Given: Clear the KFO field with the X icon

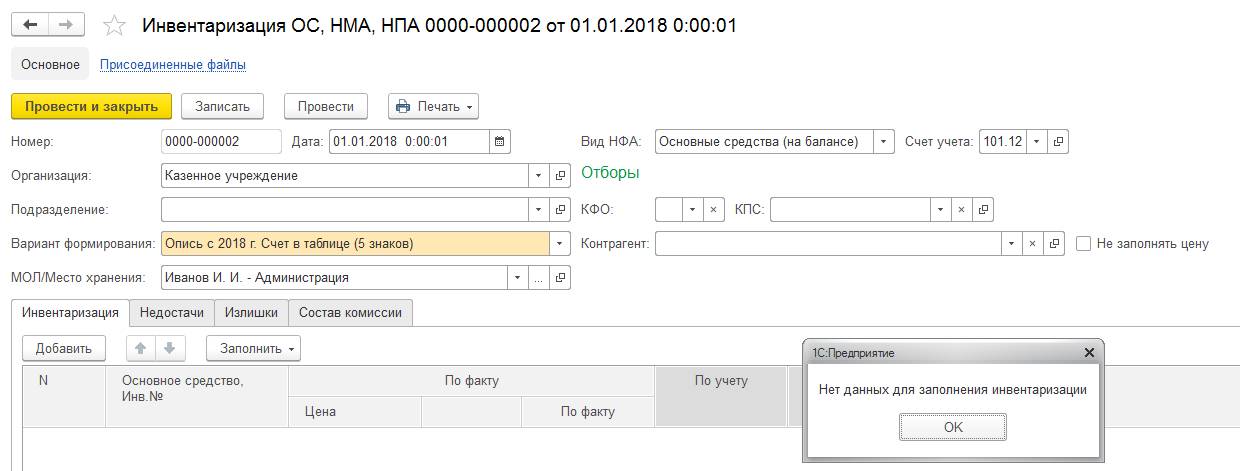Looking at the screenshot, I should coord(713,210).
